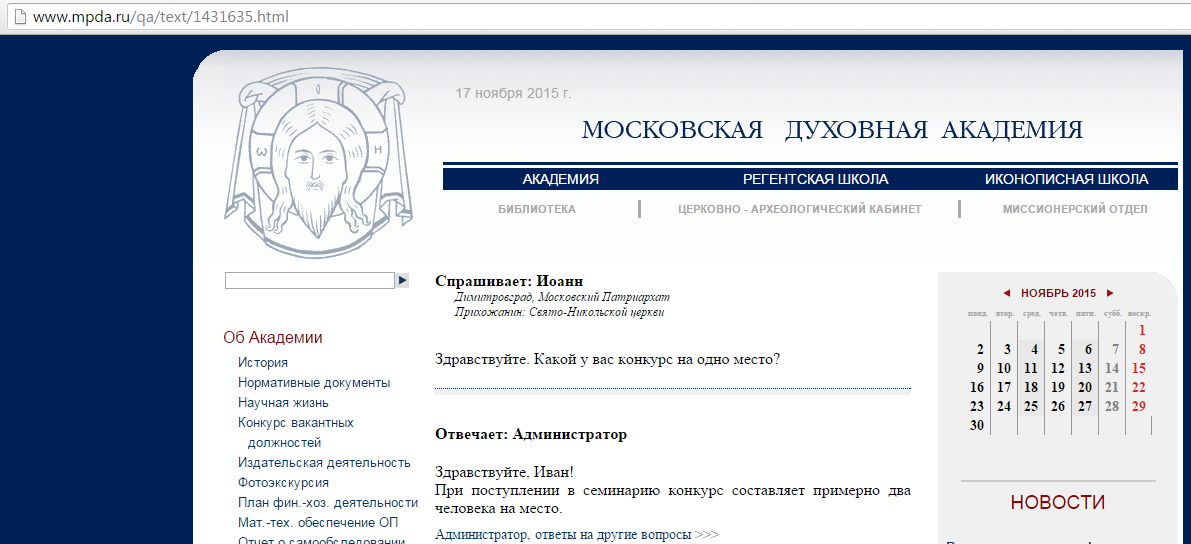1191x544 pixels.
Task: Select calendar day 15
Action: tap(1139, 368)
